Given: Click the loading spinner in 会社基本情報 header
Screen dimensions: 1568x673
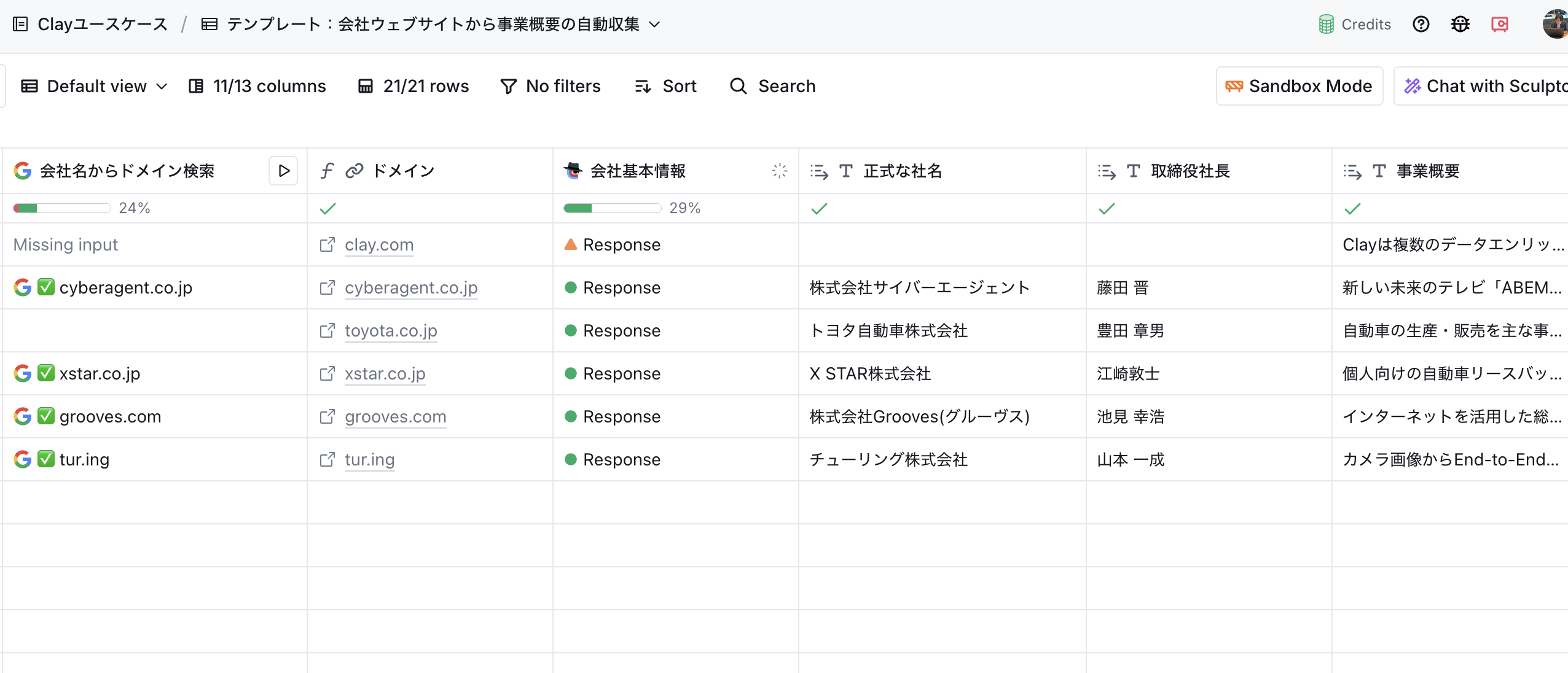Looking at the screenshot, I should [779, 171].
